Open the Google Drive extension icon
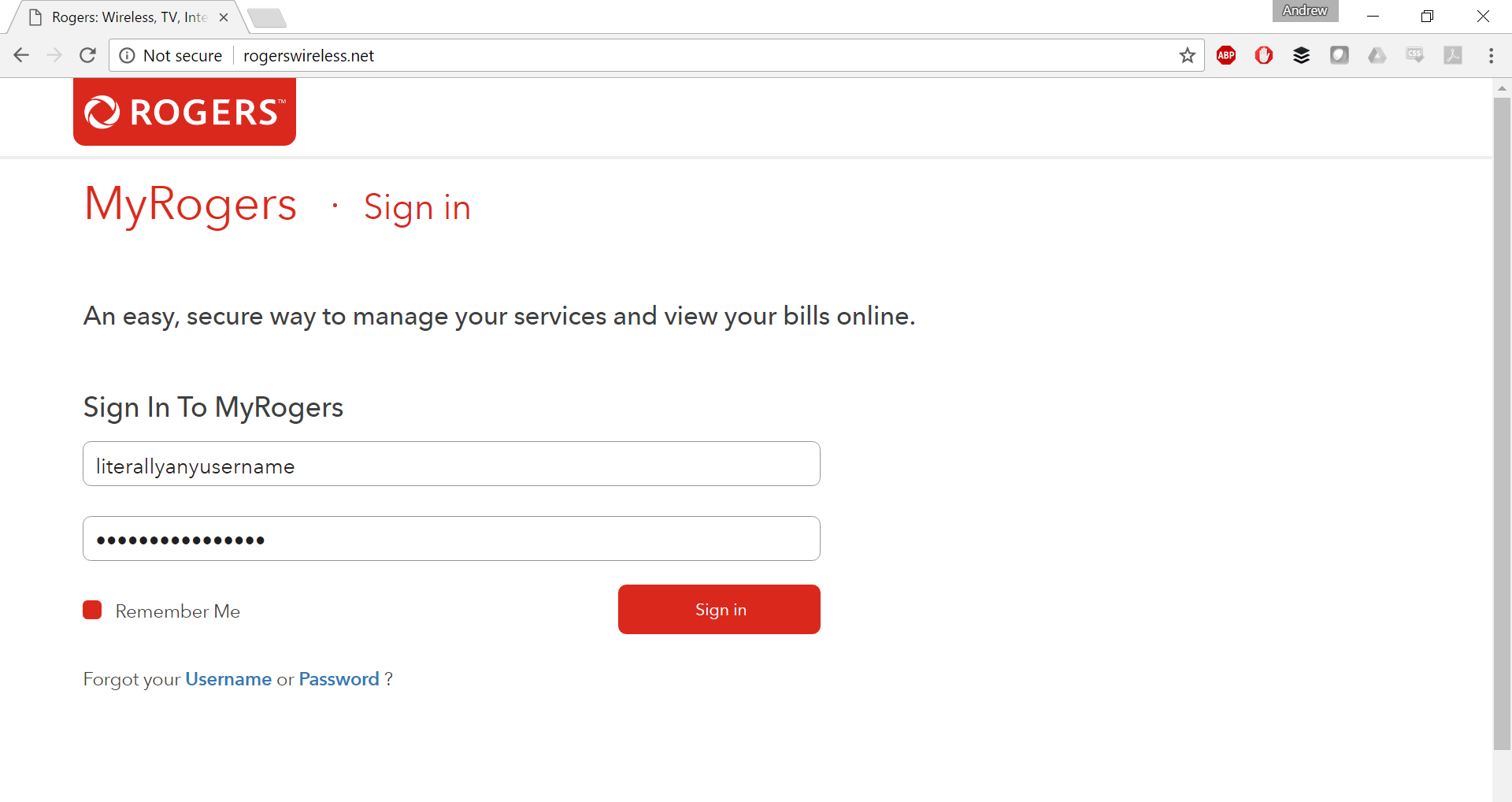This screenshot has height=802, width=1512. coord(1377,55)
